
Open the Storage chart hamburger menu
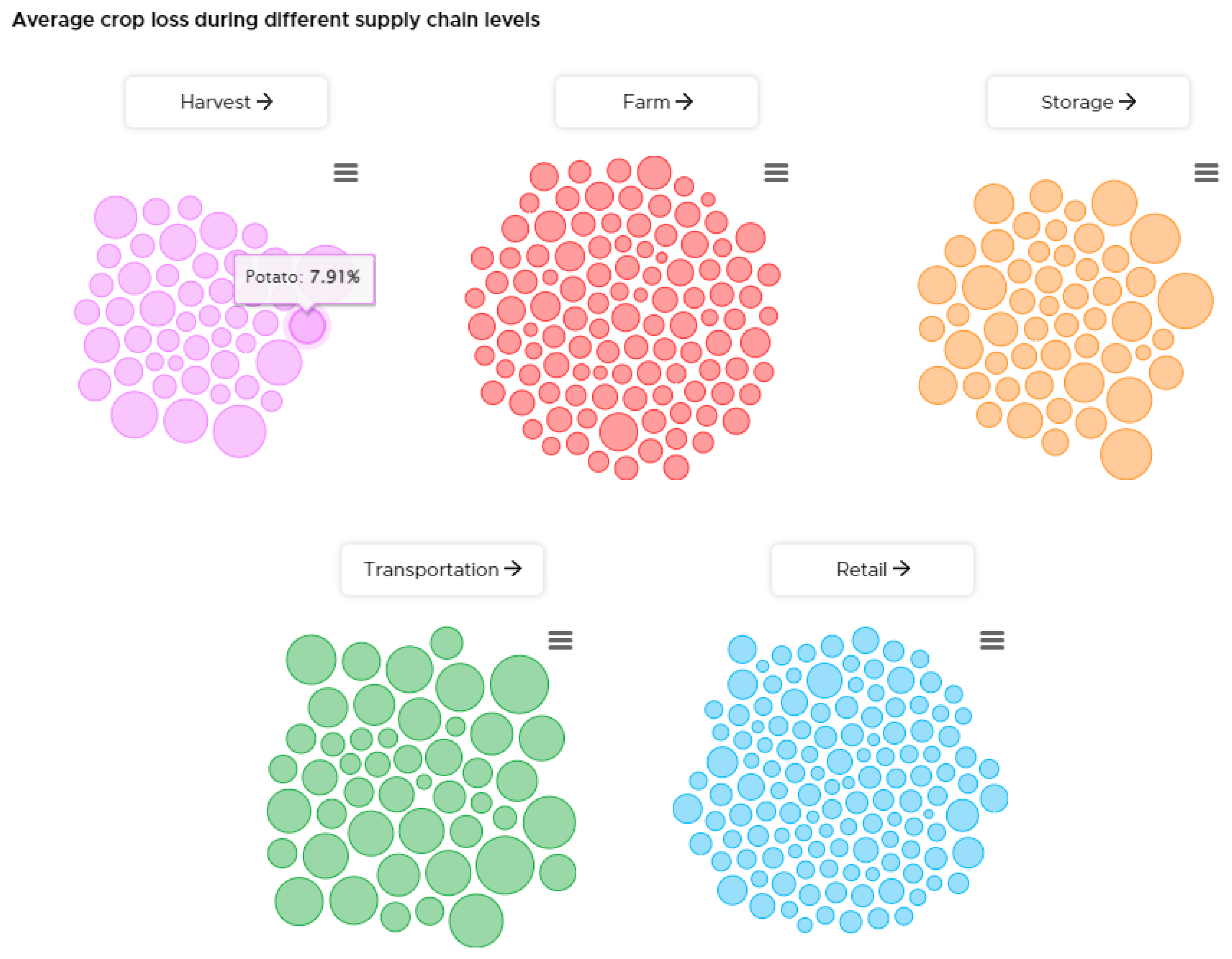tap(1206, 173)
